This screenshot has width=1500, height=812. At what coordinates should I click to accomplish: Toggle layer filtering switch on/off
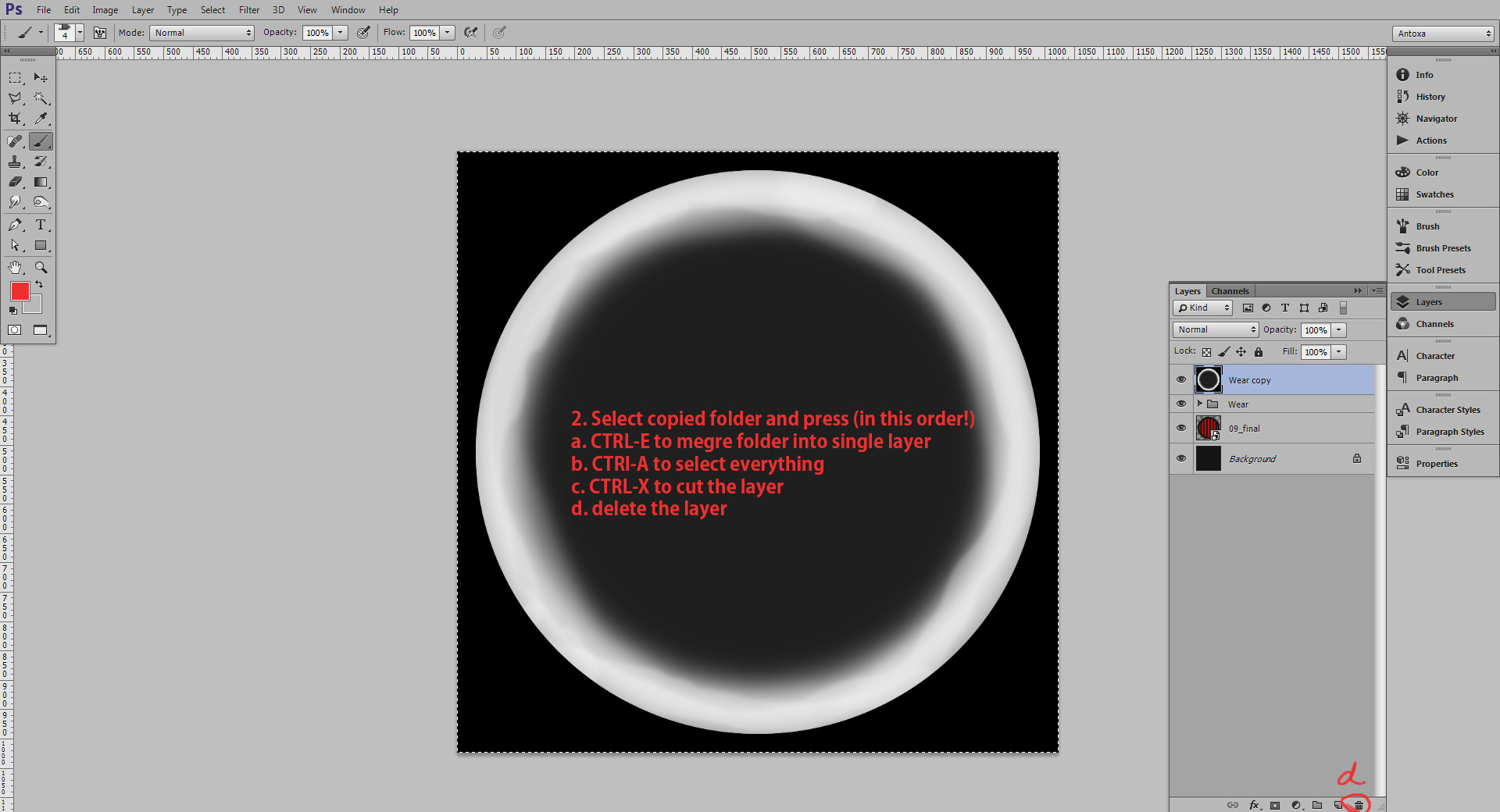(1343, 308)
